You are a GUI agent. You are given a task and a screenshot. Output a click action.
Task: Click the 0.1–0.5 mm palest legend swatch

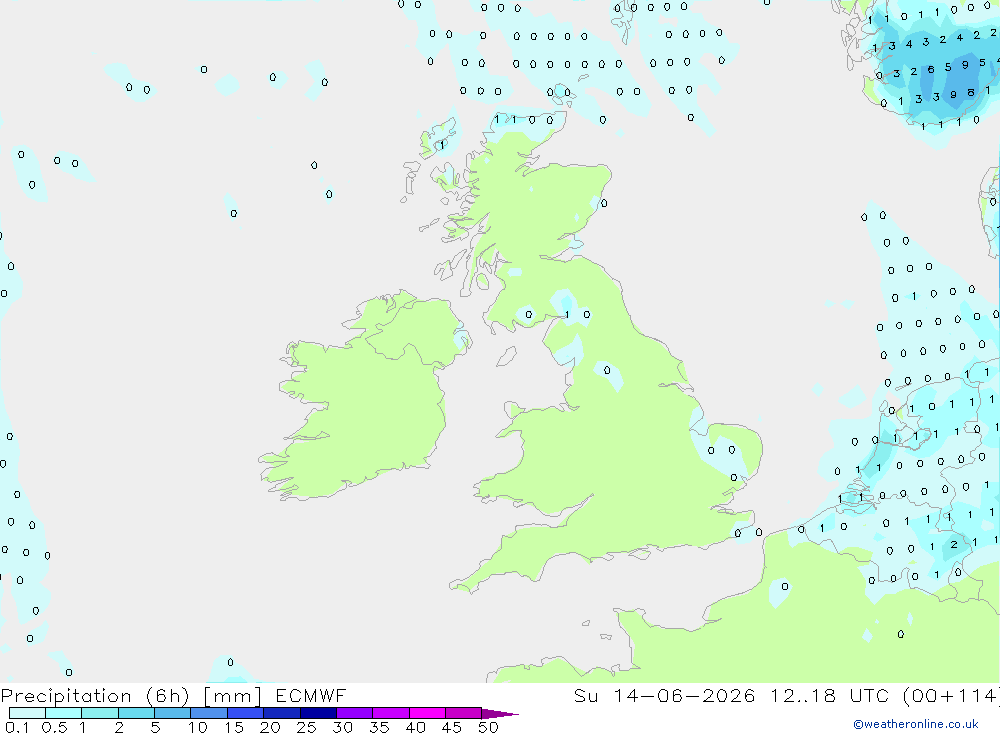click(x=27, y=713)
